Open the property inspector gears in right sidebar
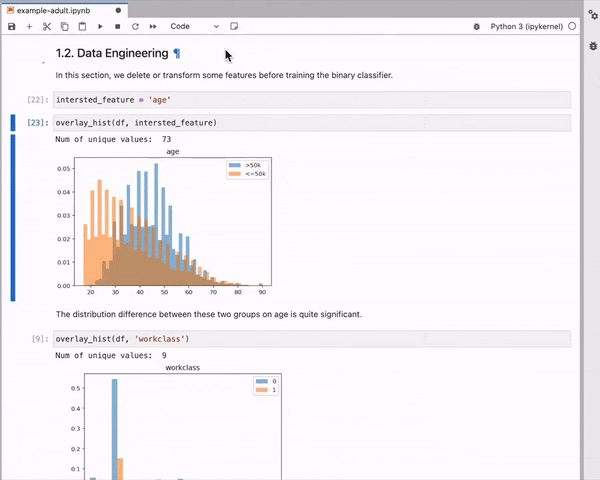This screenshot has height=480, width=600. [x=593, y=15]
